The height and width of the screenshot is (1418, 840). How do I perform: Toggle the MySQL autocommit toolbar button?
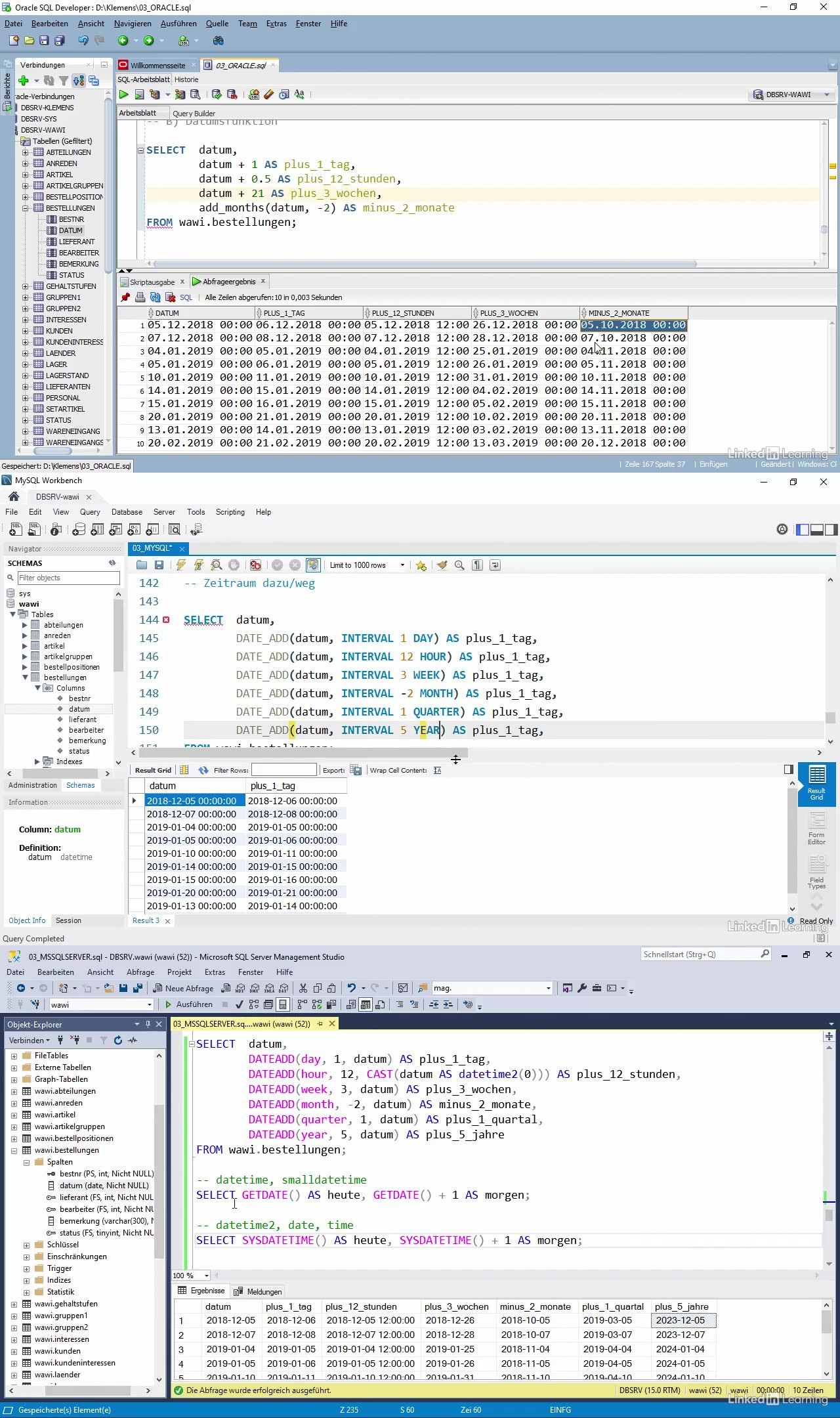[x=313, y=565]
